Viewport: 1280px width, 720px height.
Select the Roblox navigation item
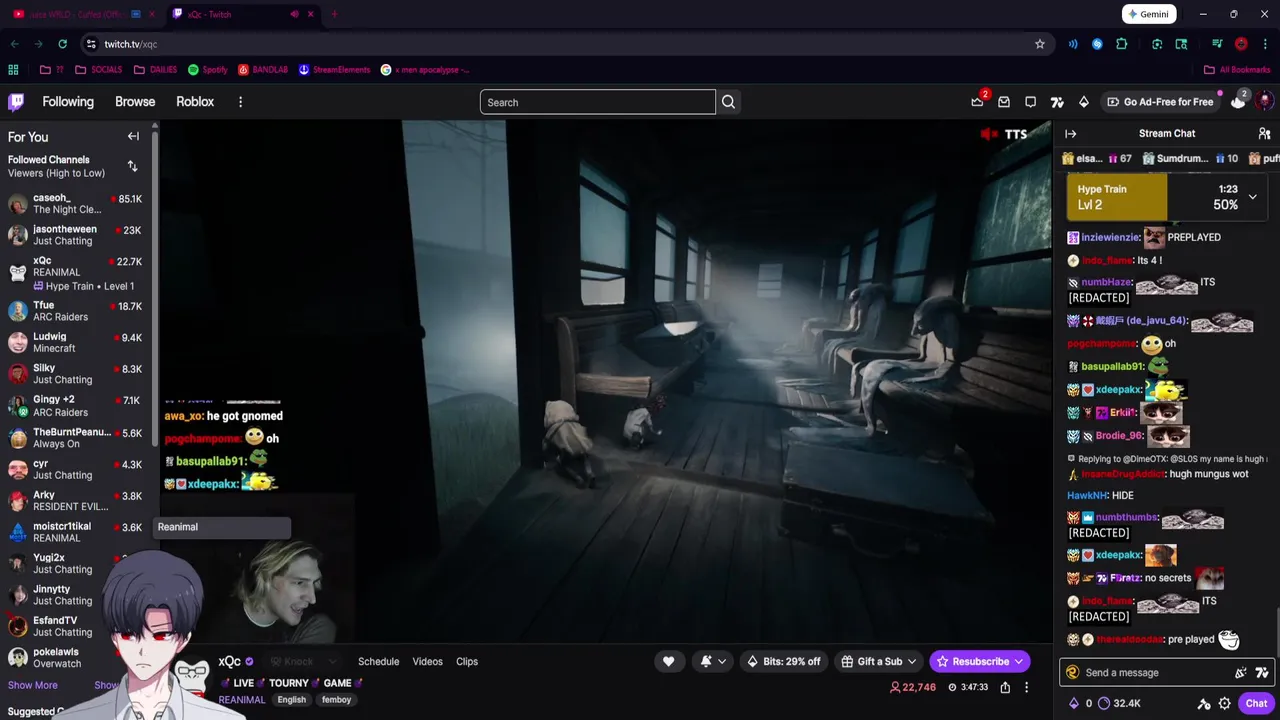pos(195,102)
